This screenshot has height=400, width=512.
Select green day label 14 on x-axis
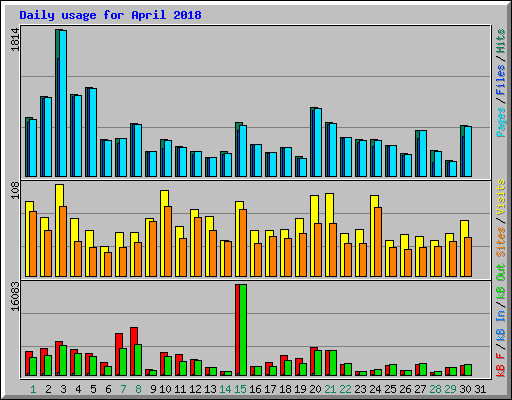coord(225,389)
